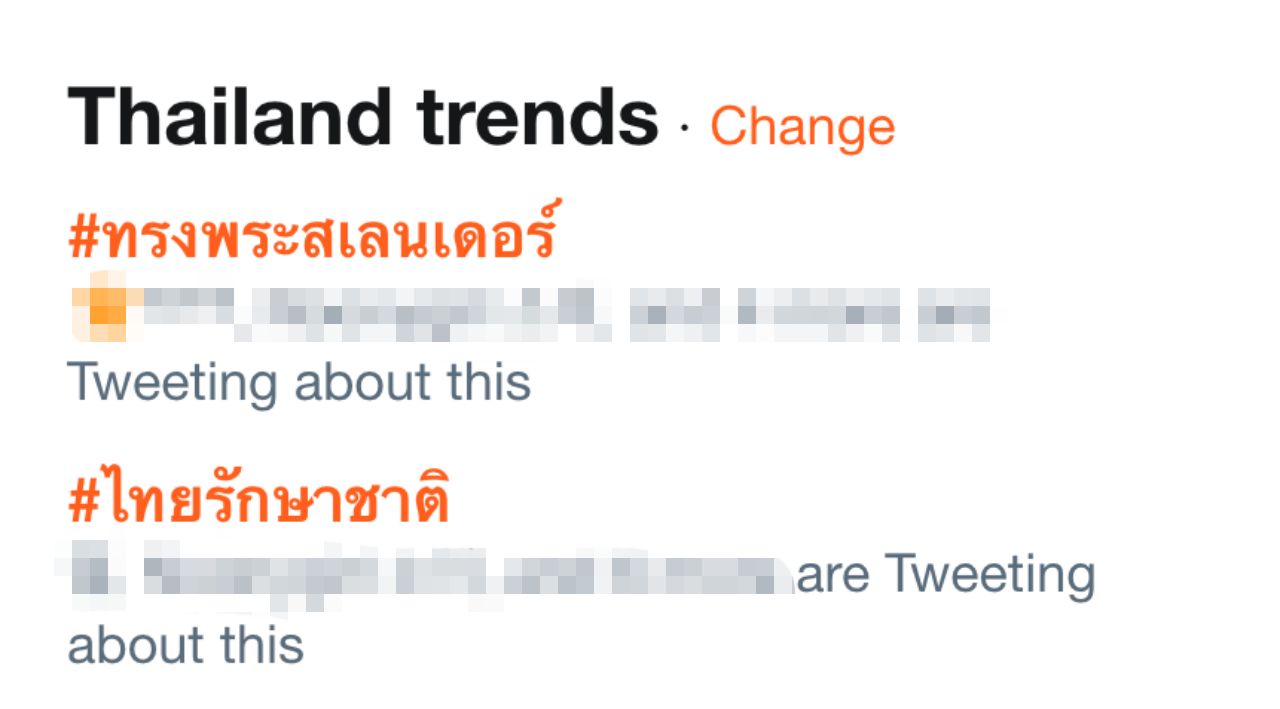Click the orange avatar beside the first trend
Screen dimensions: 1280x709
coord(102,312)
